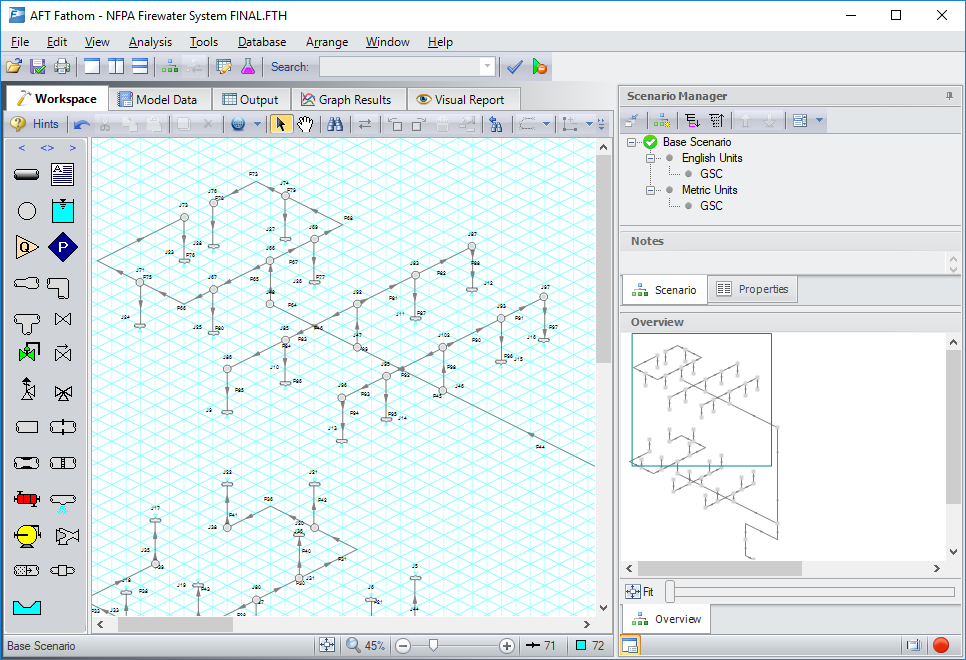Pick the Assigned Flow Q junction icon
Viewport: 966px width, 660px height.
(x=26, y=247)
